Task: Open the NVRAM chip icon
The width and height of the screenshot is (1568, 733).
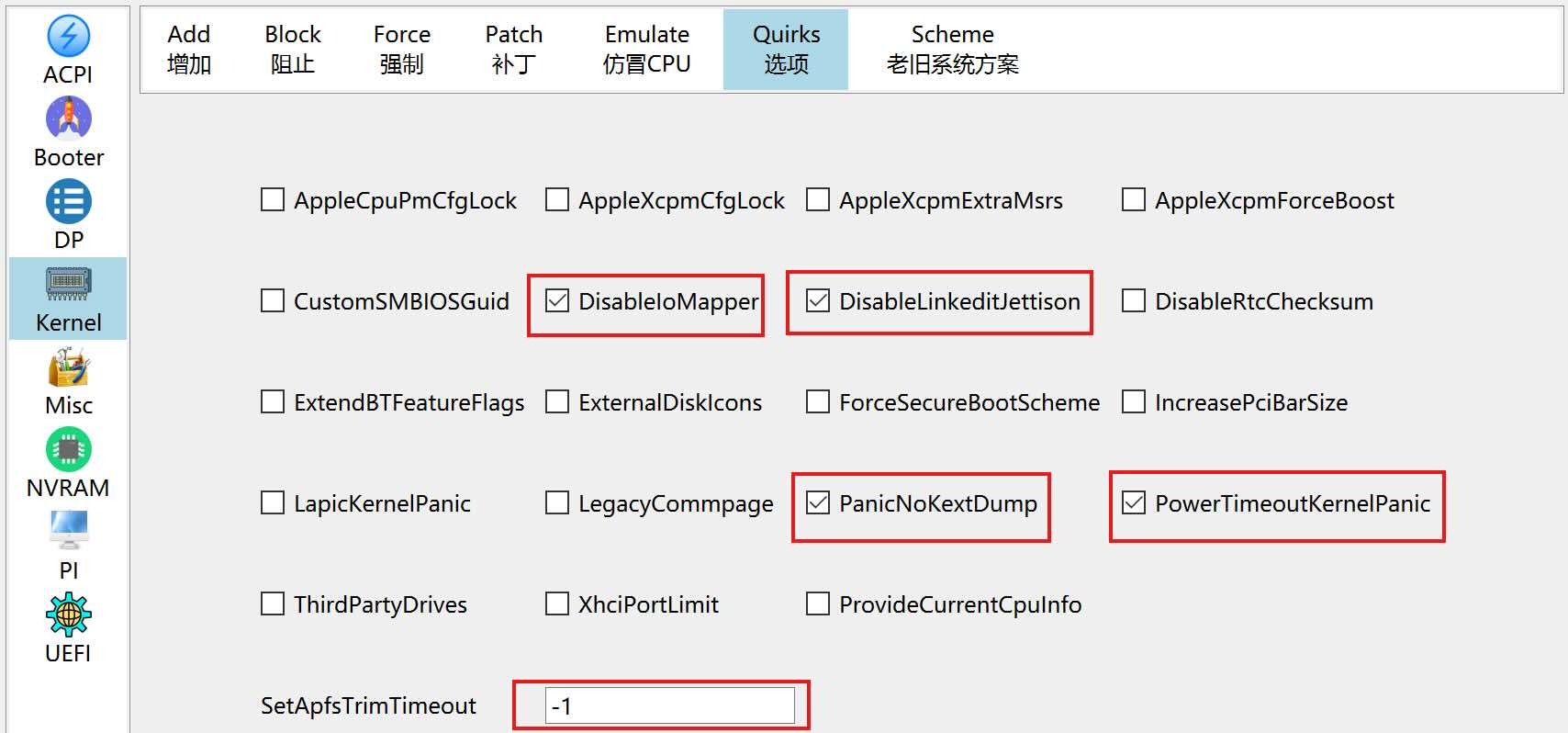Action: [x=68, y=449]
